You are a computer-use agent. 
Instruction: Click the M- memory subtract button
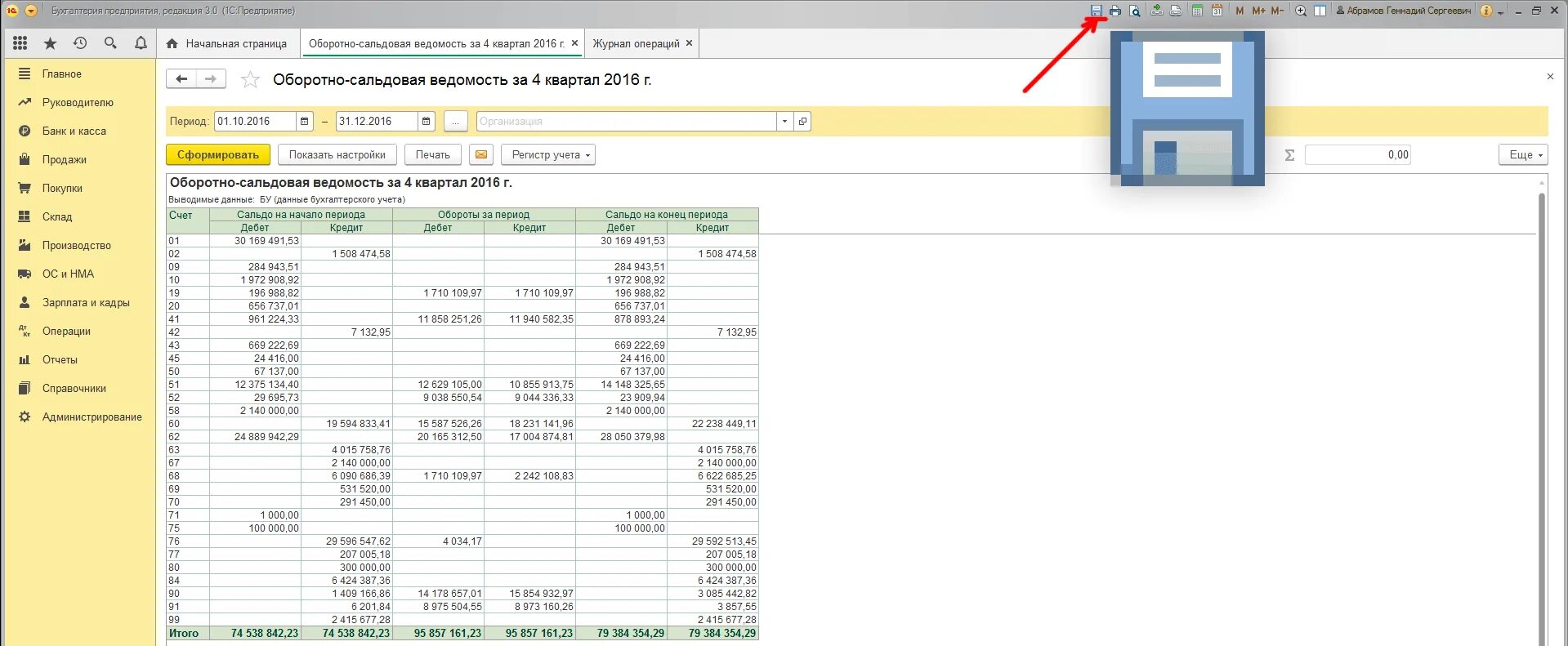pos(1277,11)
